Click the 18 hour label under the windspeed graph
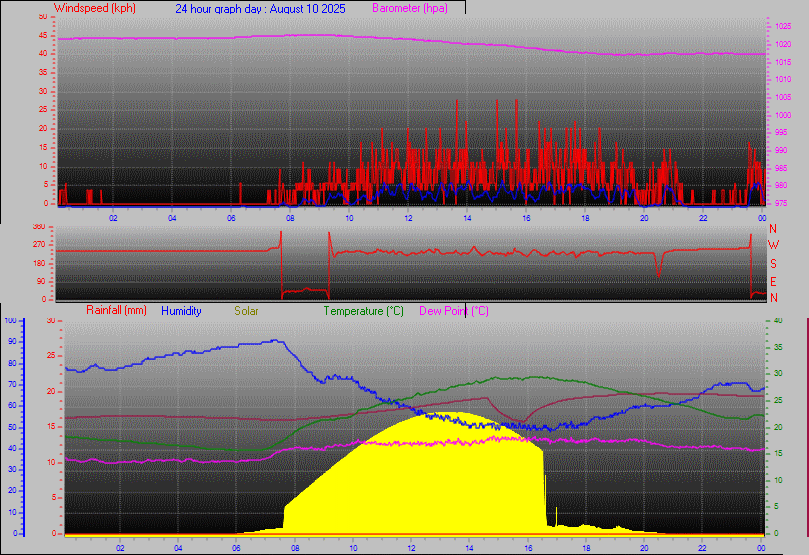The height and width of the screenshot is (555, 809). (585, 218)
